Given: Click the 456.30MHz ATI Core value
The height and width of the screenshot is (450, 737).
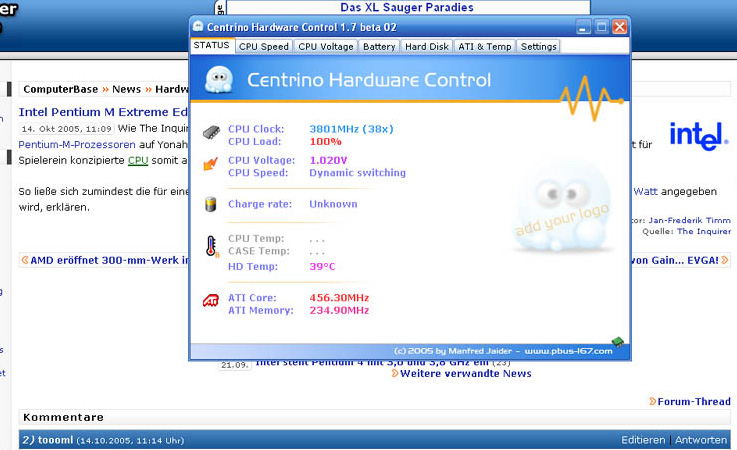Looking at the screenshot, I should 339,298.
